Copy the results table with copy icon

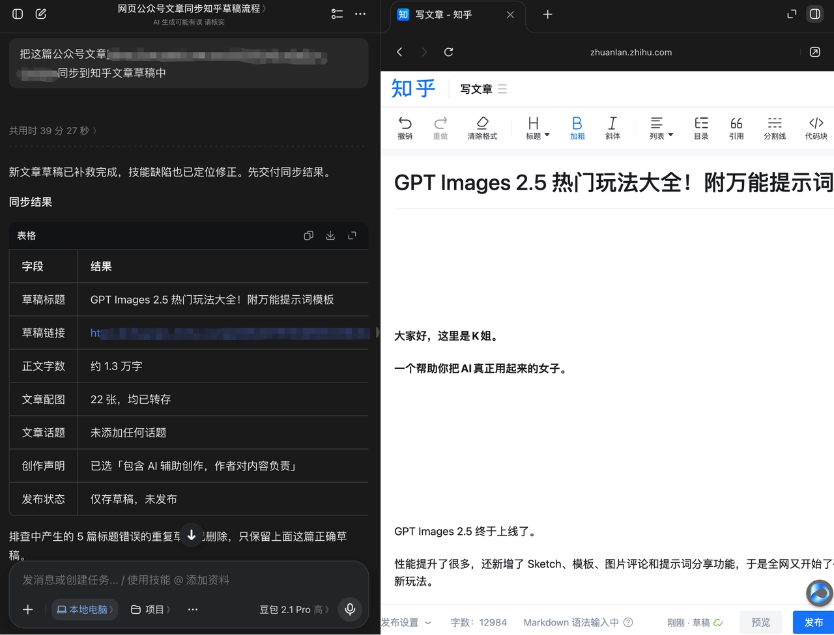click(x=308, y=236)
